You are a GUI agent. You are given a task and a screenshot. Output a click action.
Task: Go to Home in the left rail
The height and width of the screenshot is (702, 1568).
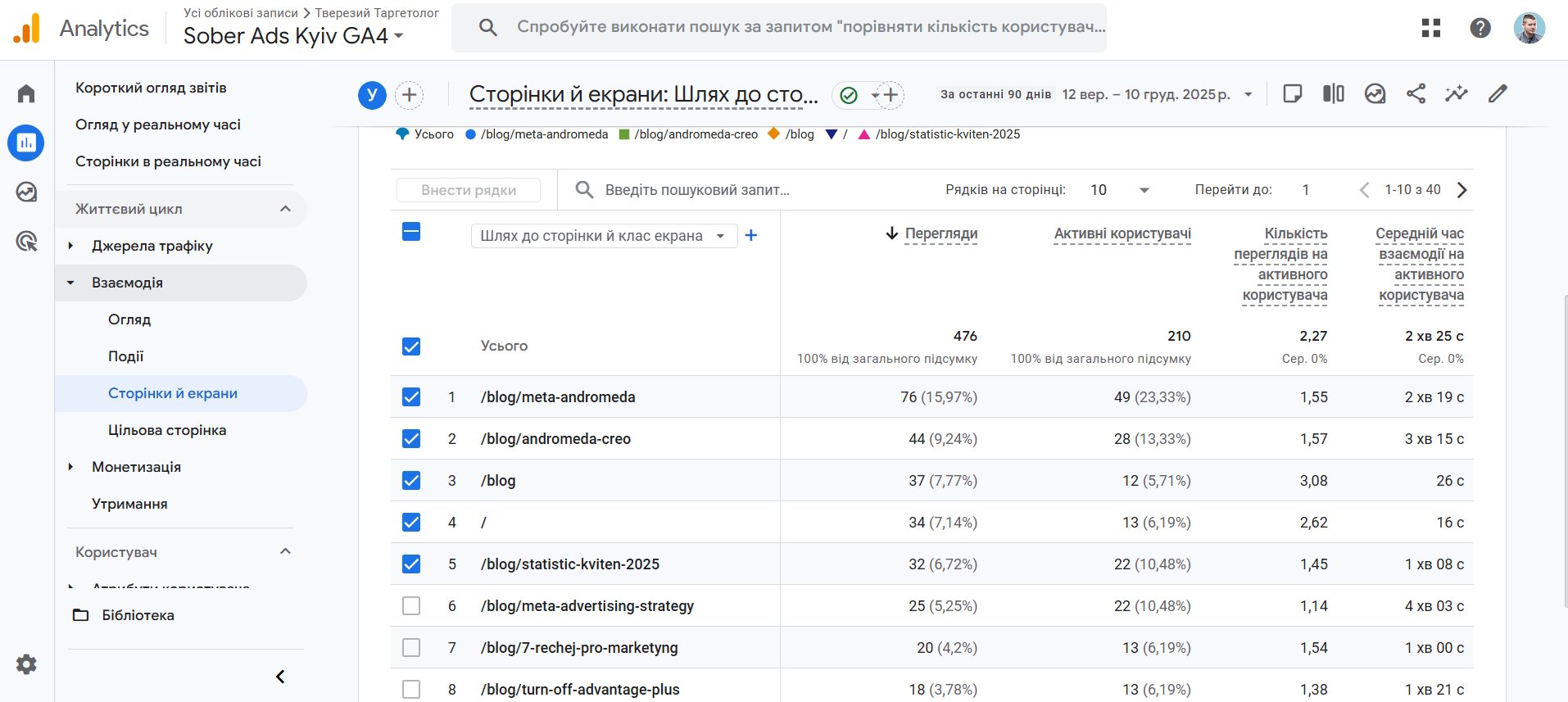point(26,93)
